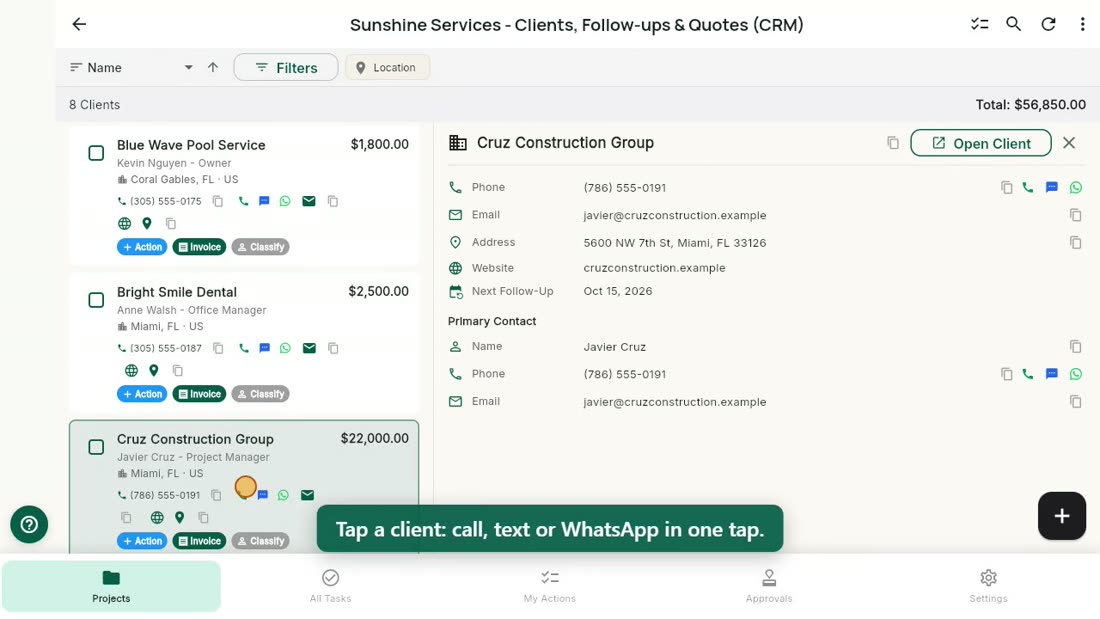Switch to the Settings tab
Viewport: 1100px width, 619px height.
988,586
